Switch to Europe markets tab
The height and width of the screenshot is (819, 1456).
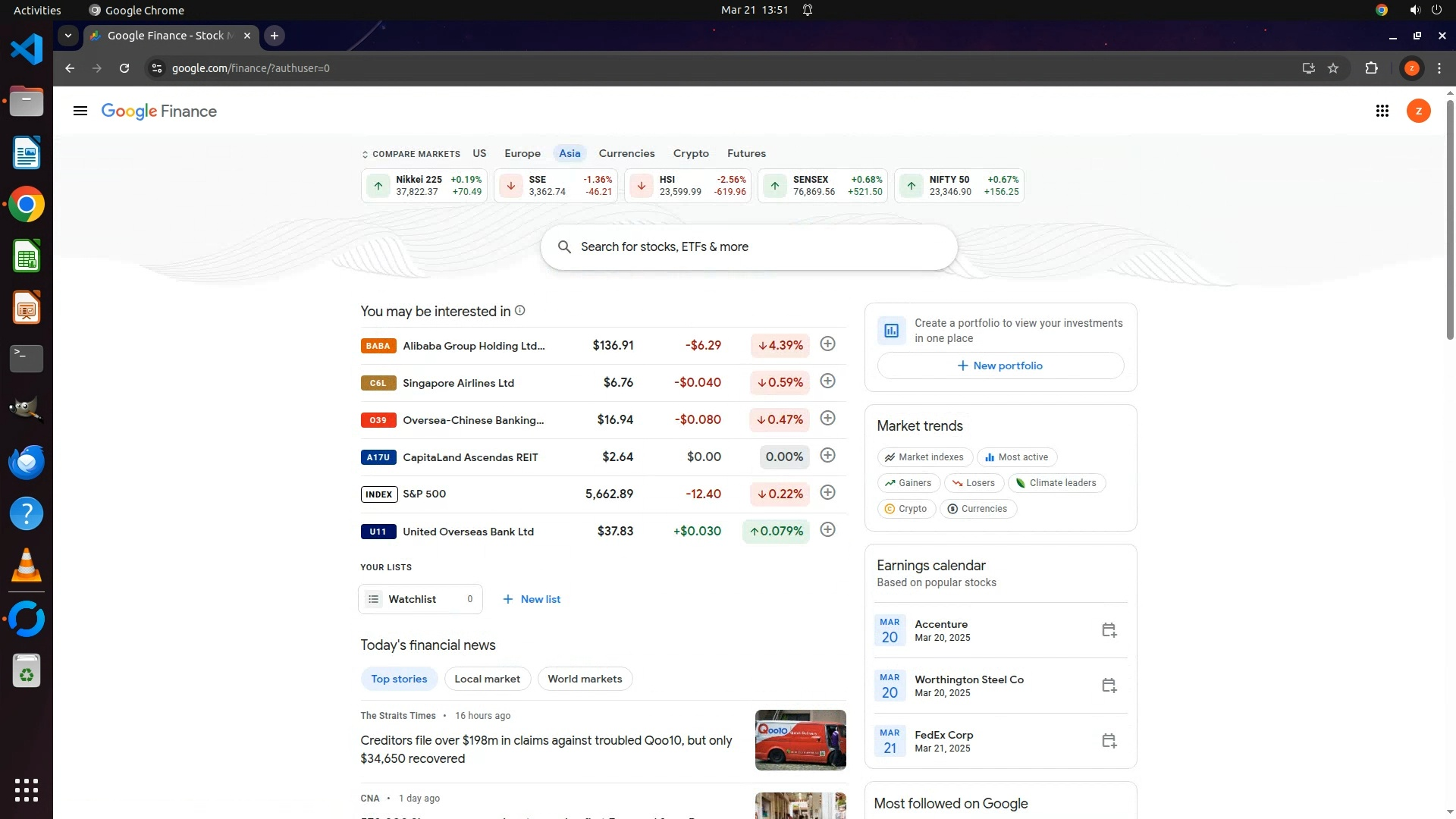(522, 153)
